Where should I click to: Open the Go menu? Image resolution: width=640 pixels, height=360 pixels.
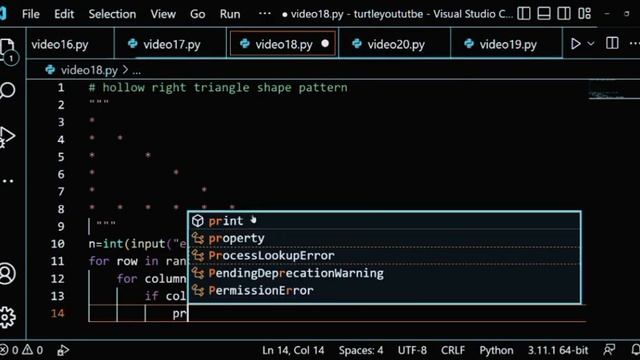[x=198, y=14]
